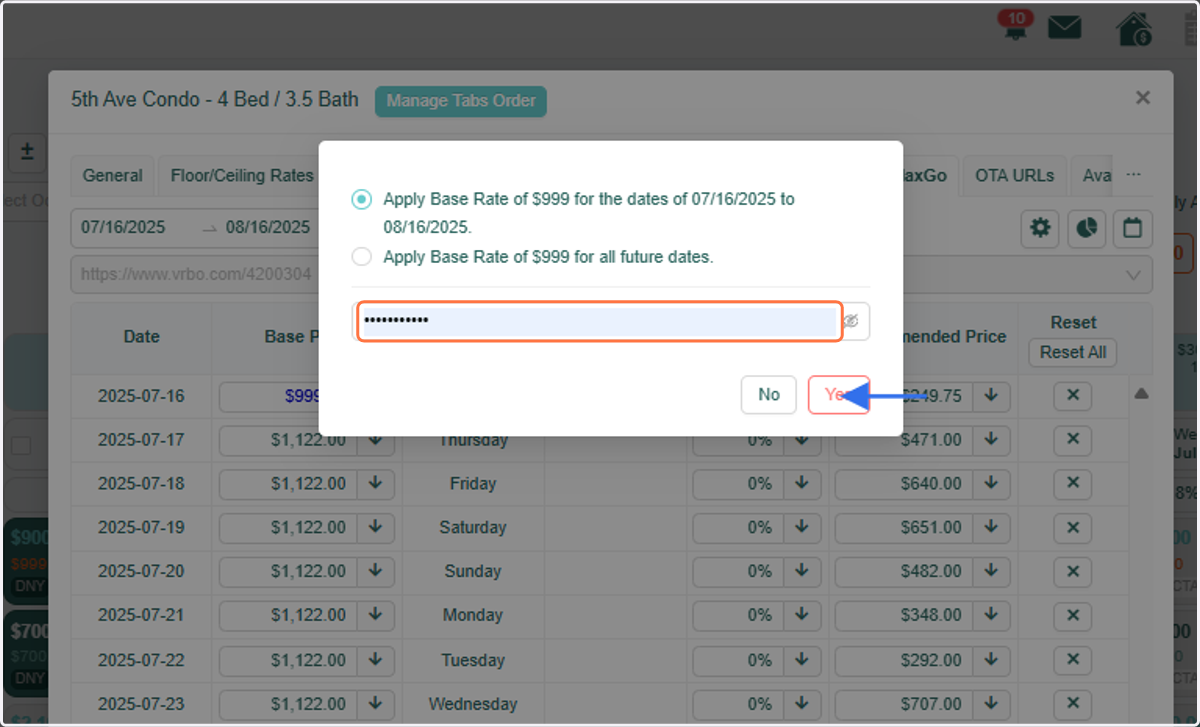Viewport: 1200px width, 727px height.
Task: Click the start date field 07/16/2025
Action: 123,227
